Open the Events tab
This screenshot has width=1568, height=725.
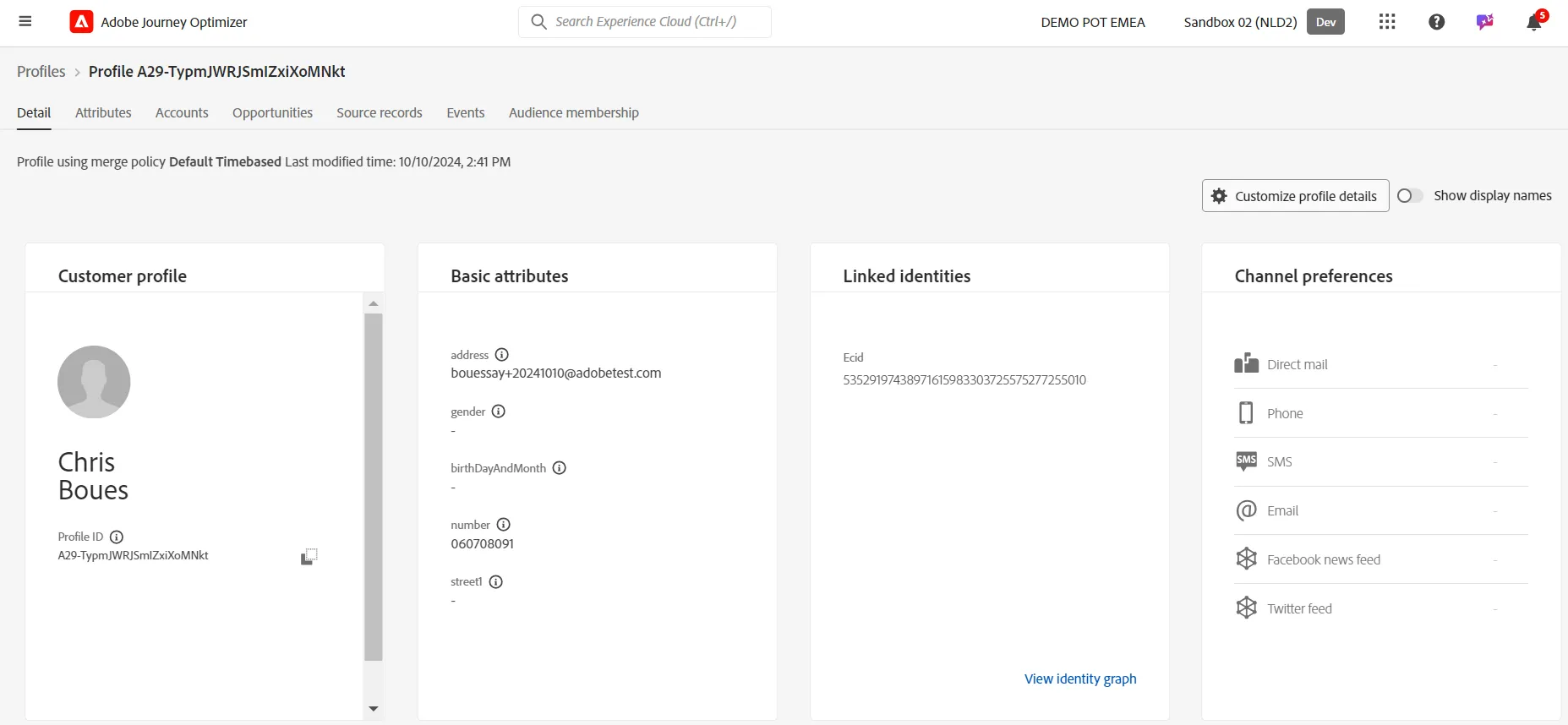pyautogui.click(x=466, y=112)
